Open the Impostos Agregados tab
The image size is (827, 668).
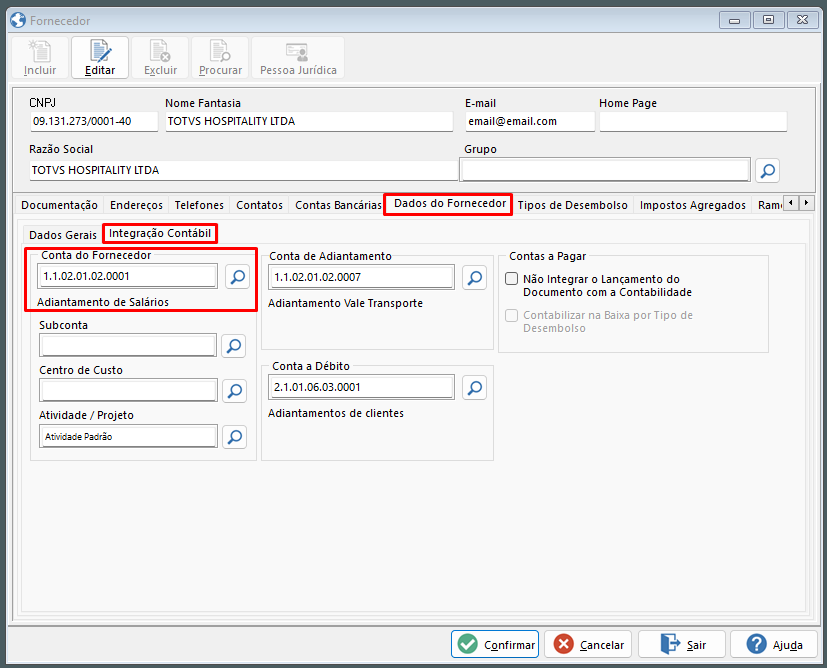[693, 205]
